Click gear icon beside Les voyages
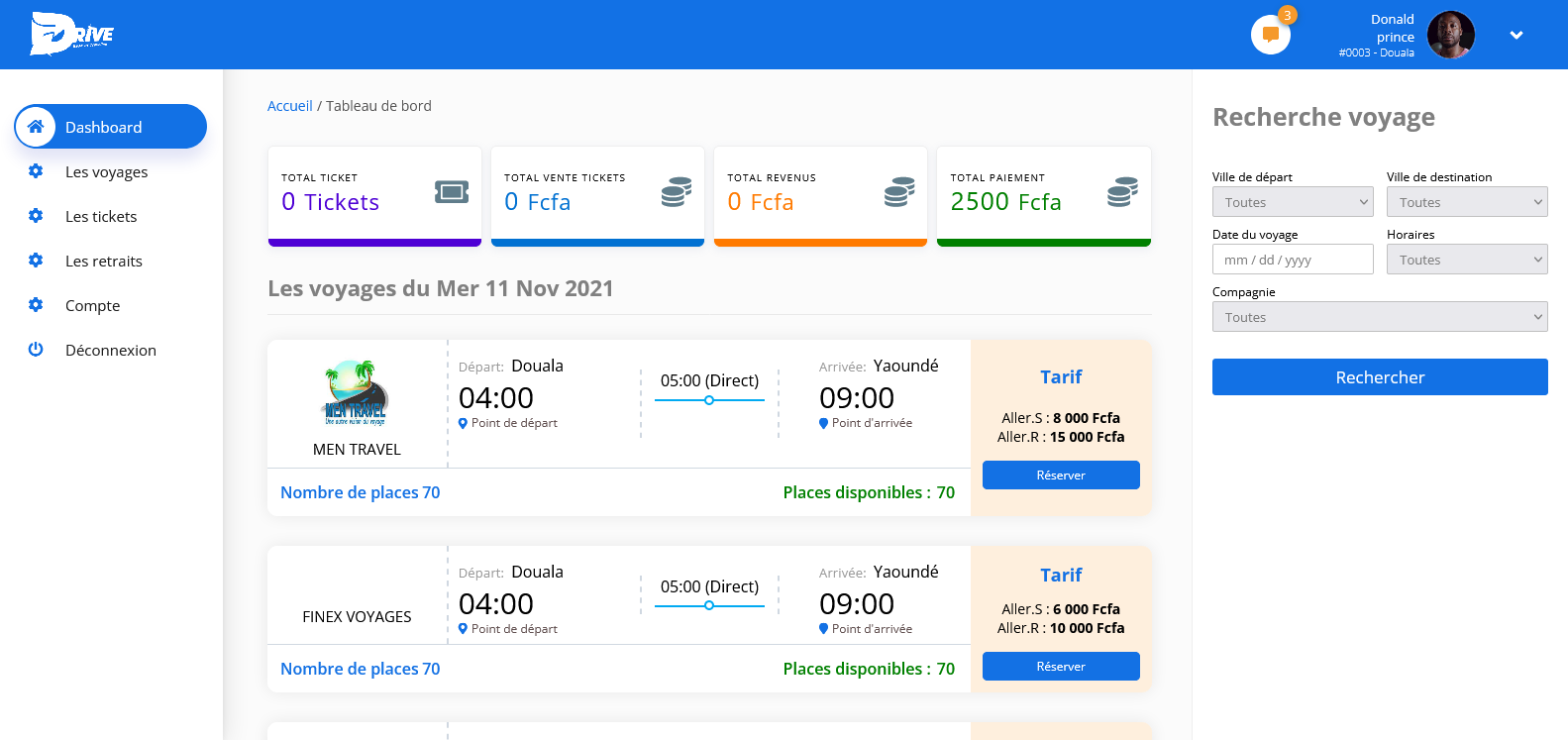 pyautogui.click(x=36, y=170)
